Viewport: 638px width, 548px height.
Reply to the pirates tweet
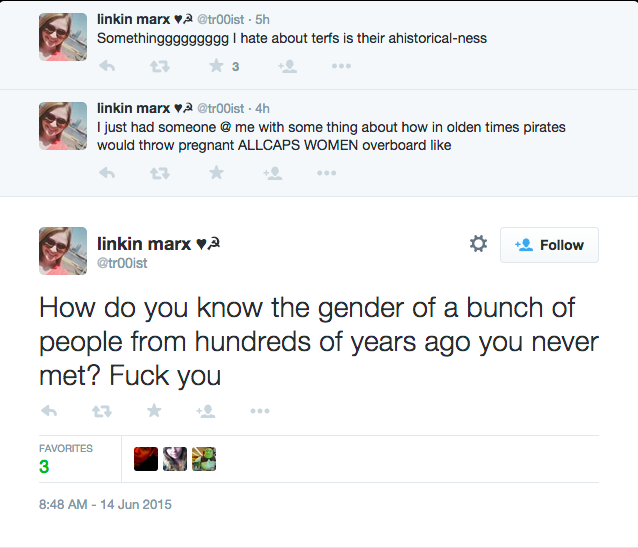click(108, 173)
